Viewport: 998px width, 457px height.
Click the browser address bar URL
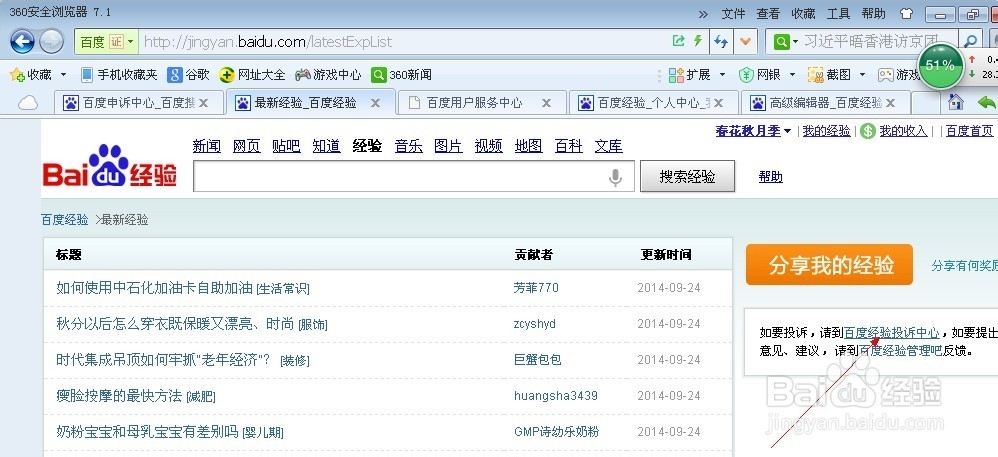(x=268, y=42)
